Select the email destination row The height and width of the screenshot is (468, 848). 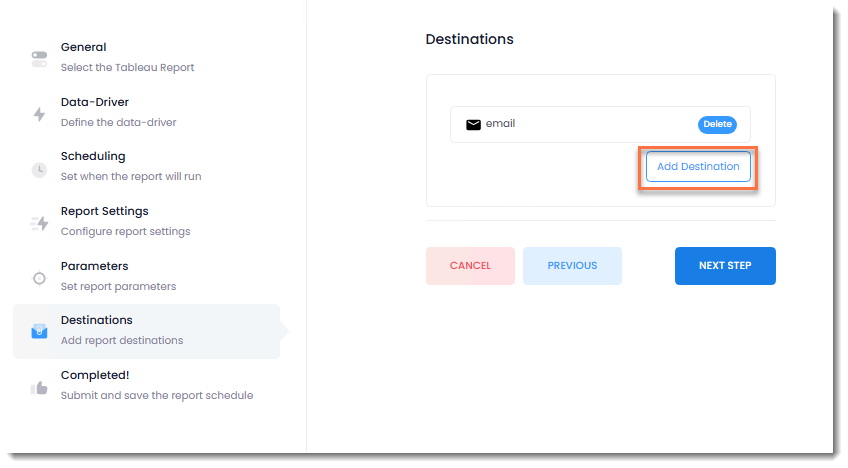coord(580,125)
